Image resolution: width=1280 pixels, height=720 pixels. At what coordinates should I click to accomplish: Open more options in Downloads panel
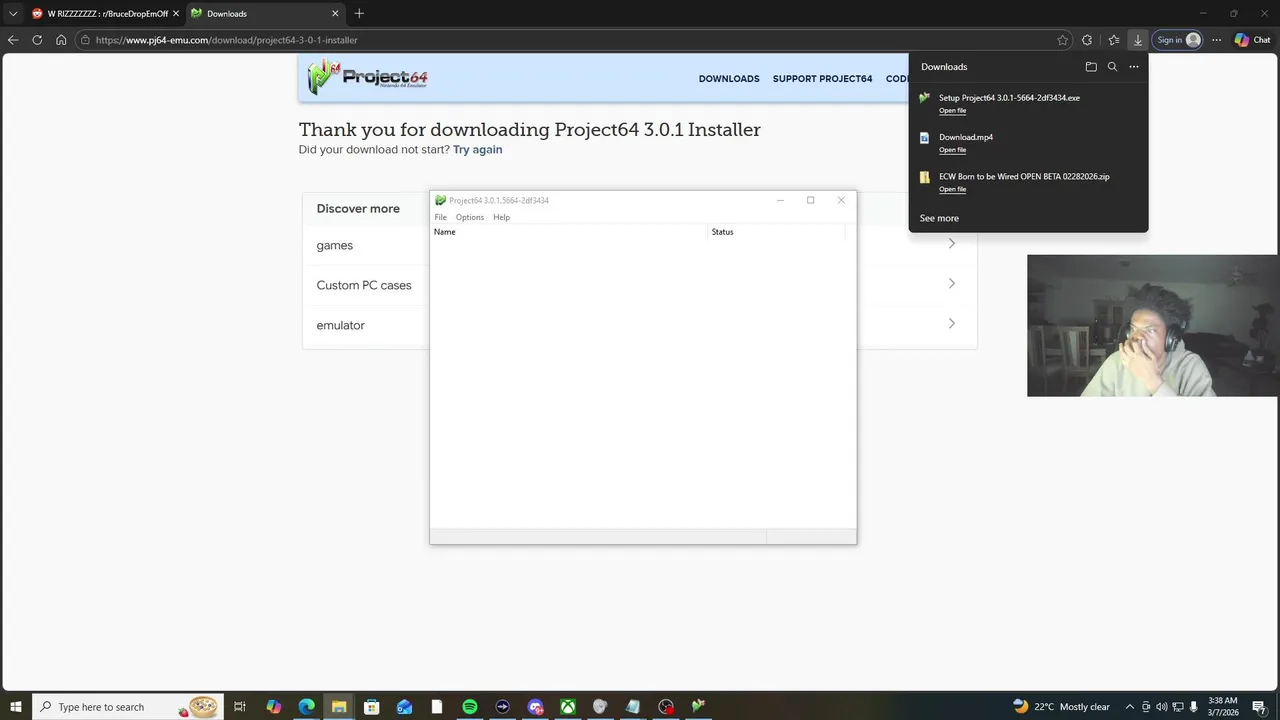pyautogui.click(x=1133, y=67)
